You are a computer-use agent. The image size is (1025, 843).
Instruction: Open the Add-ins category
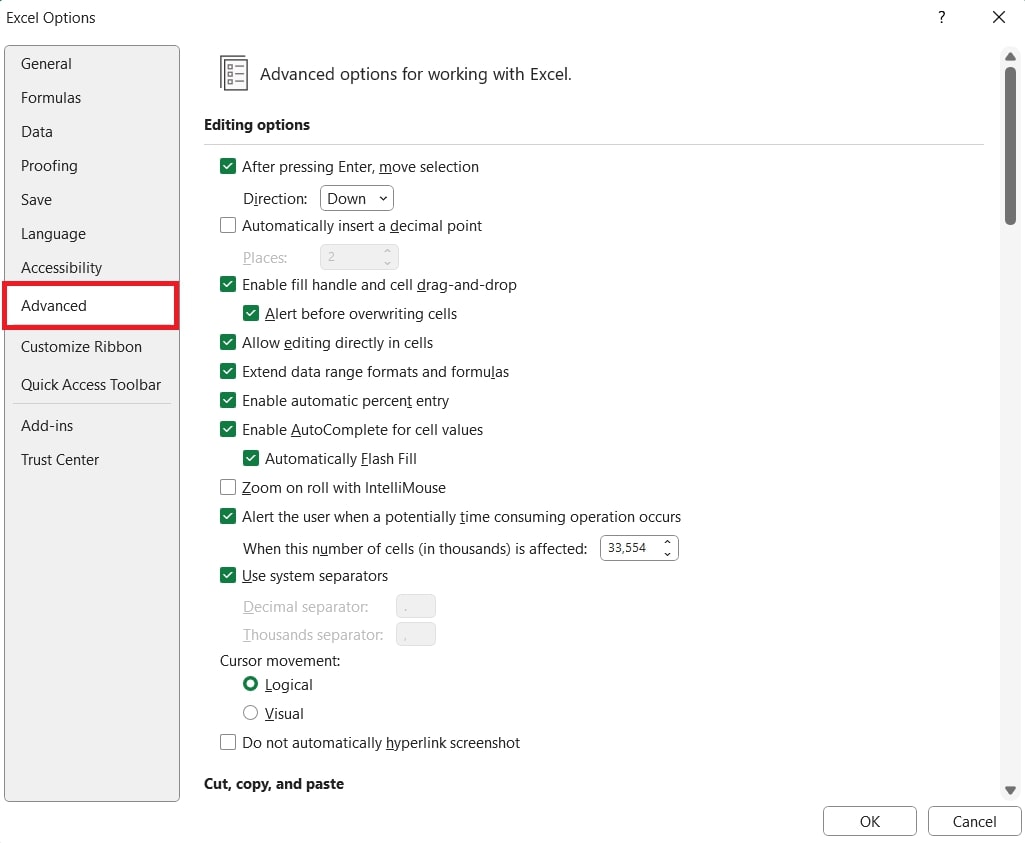[x=92, y=426]
